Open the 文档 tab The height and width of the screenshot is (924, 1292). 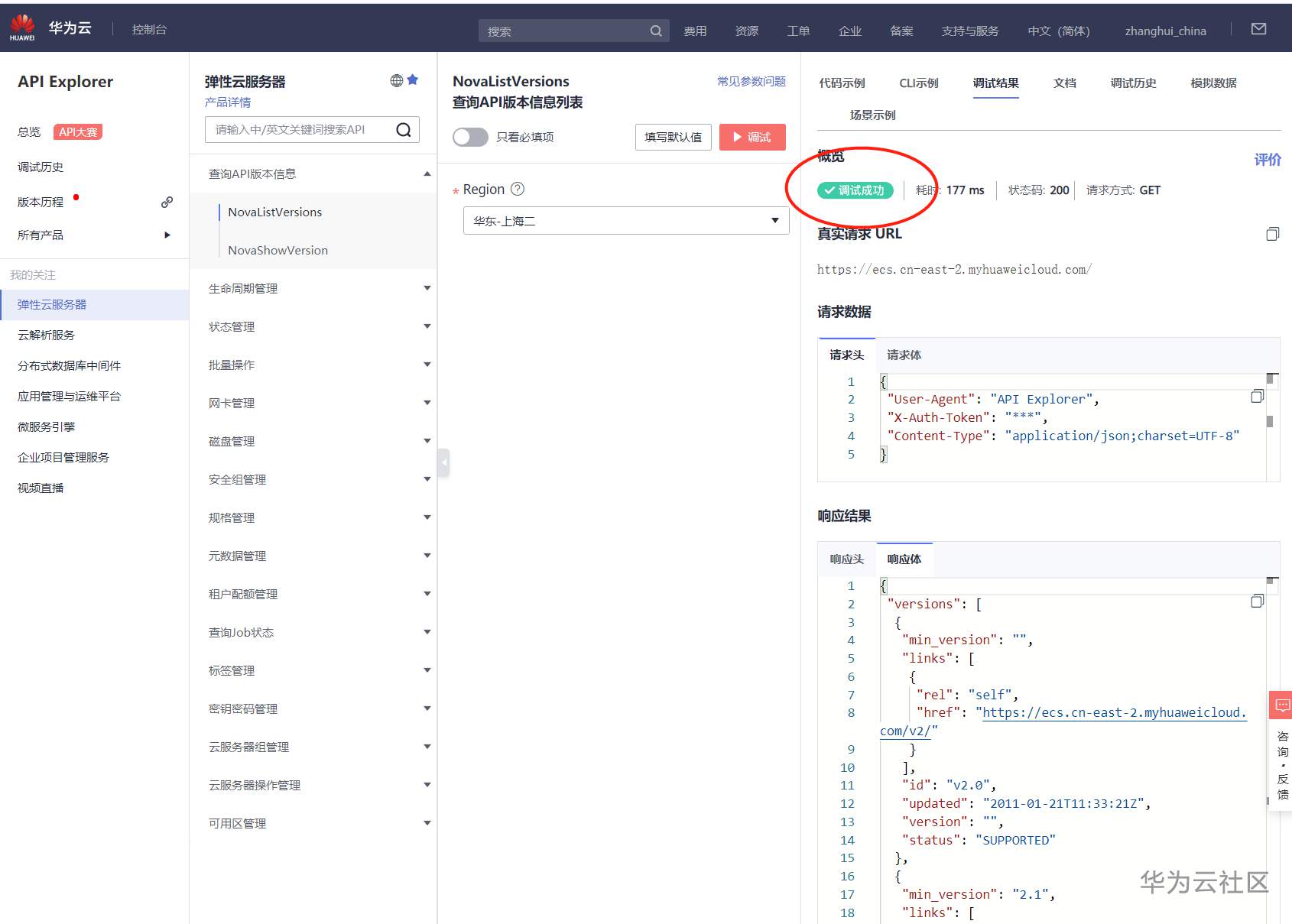point(1065,83)
